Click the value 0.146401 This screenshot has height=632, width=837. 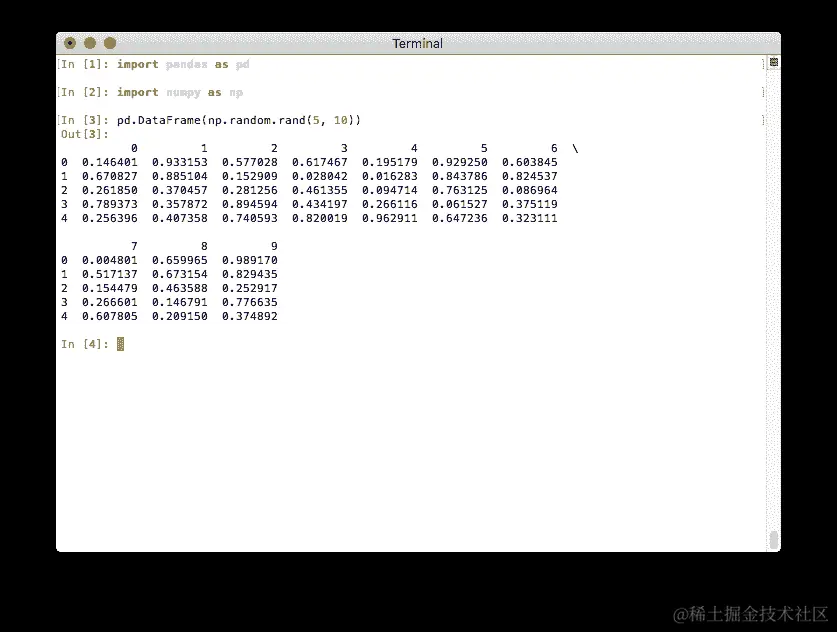click(x=109, y=162)
